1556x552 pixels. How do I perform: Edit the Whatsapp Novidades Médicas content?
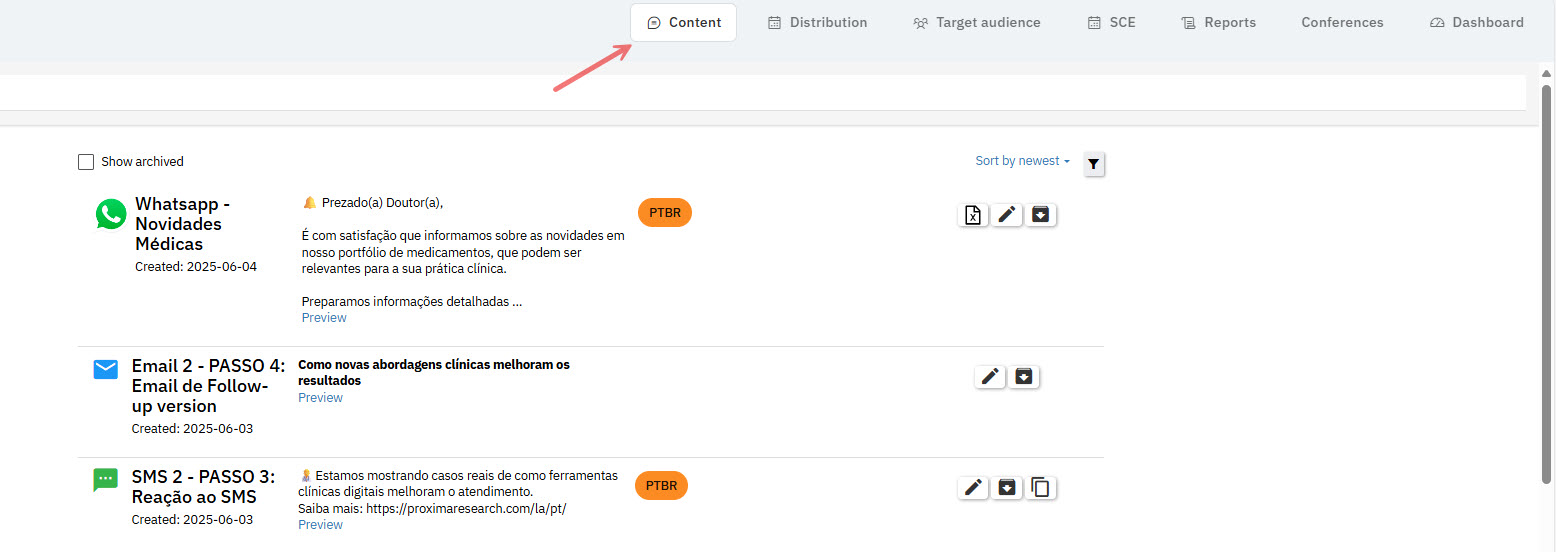(1007, 215)
